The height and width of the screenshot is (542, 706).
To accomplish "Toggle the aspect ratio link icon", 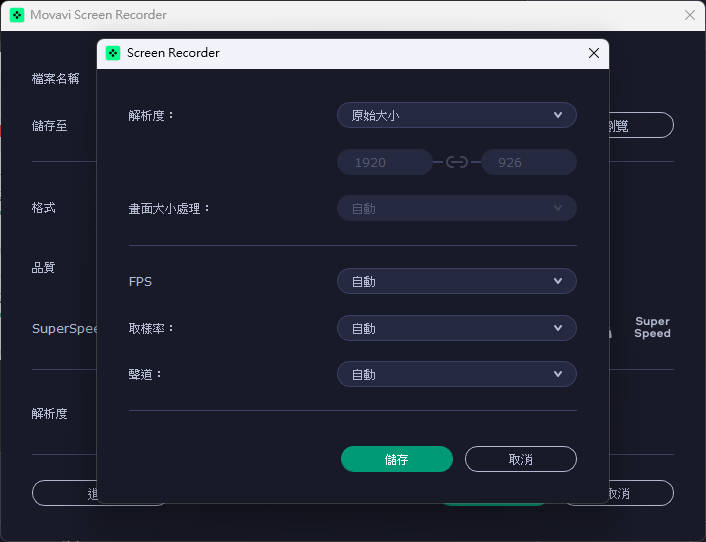I will point(457,162).
